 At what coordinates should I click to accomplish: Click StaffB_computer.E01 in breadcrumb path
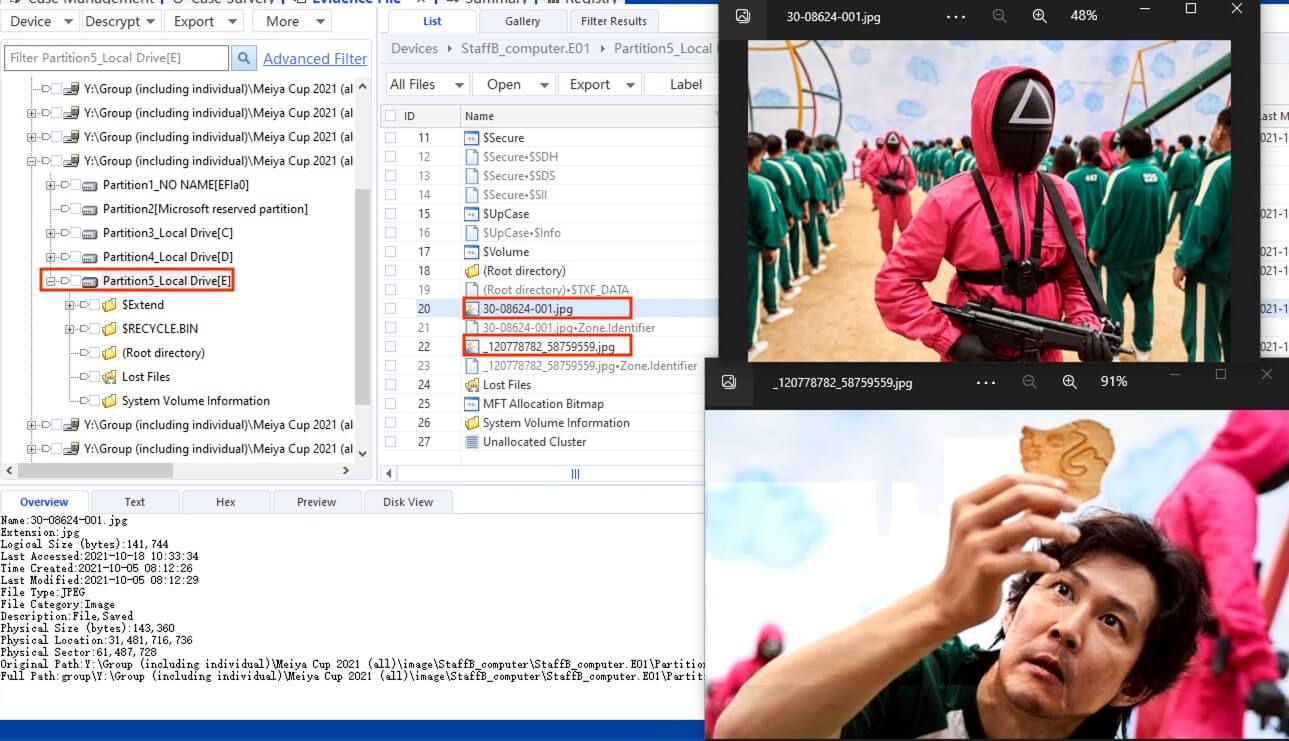(527, 48)
